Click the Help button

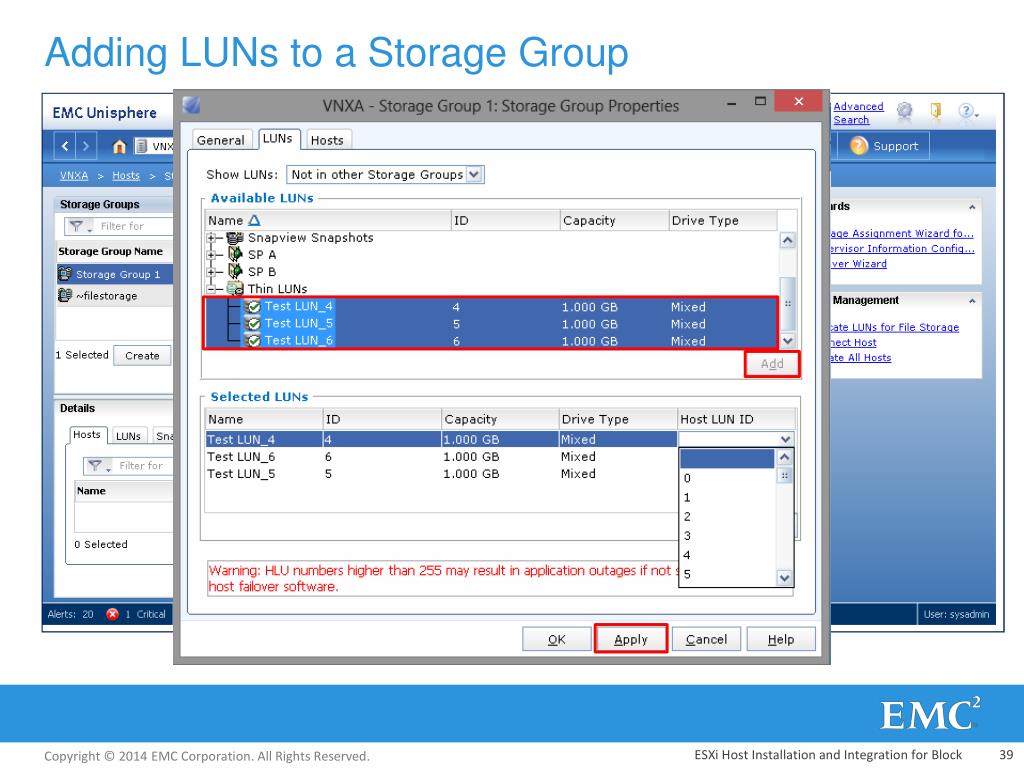tap(781, 639)
